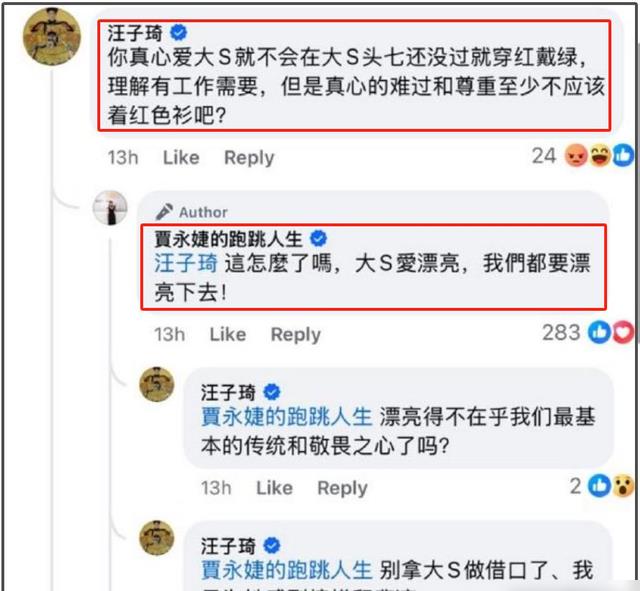The width and height of the screenshot is (640, 591).
Task: Click the angry reaction emoji on the top comment
Action: click(576, 156)
